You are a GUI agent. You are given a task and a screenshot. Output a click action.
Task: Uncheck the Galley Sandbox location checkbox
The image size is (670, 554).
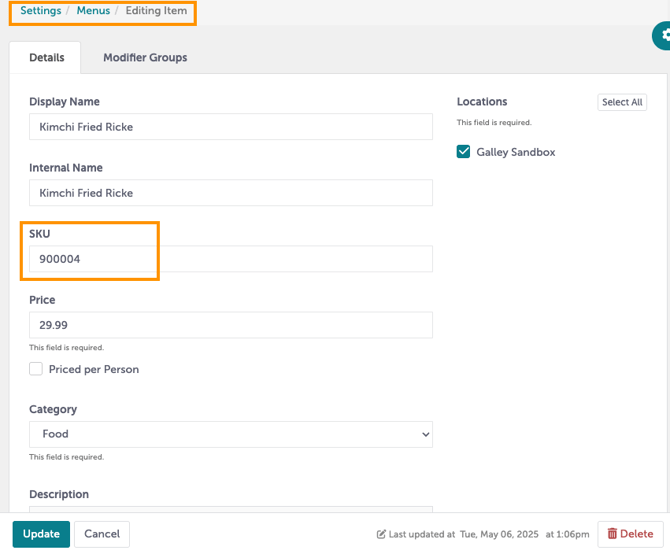point(464,152)
